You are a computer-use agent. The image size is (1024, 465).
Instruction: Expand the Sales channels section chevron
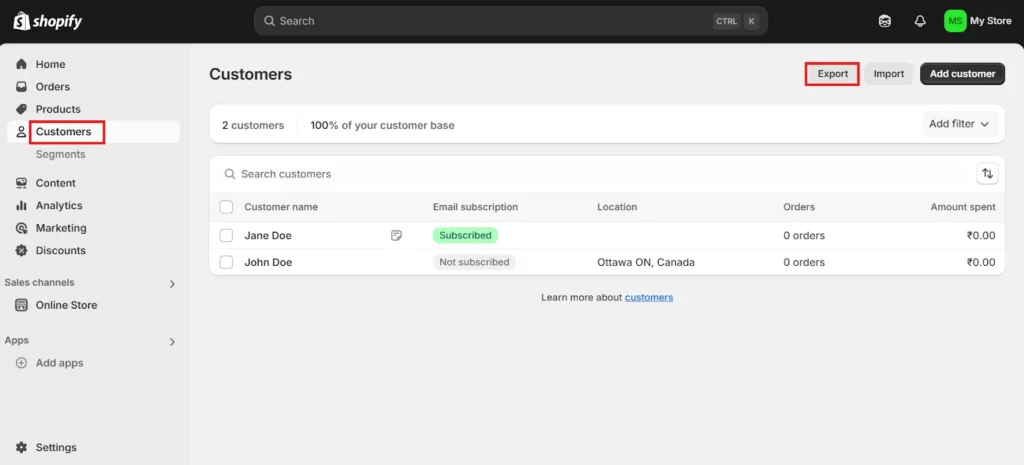pyautogui.click(x=172, y=284)
